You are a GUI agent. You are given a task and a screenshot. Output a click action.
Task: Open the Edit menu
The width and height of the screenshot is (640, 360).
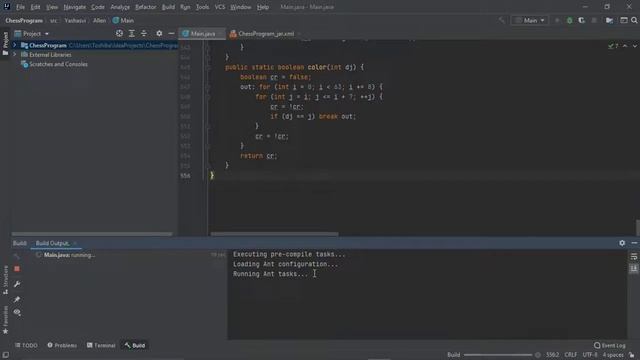36,7
